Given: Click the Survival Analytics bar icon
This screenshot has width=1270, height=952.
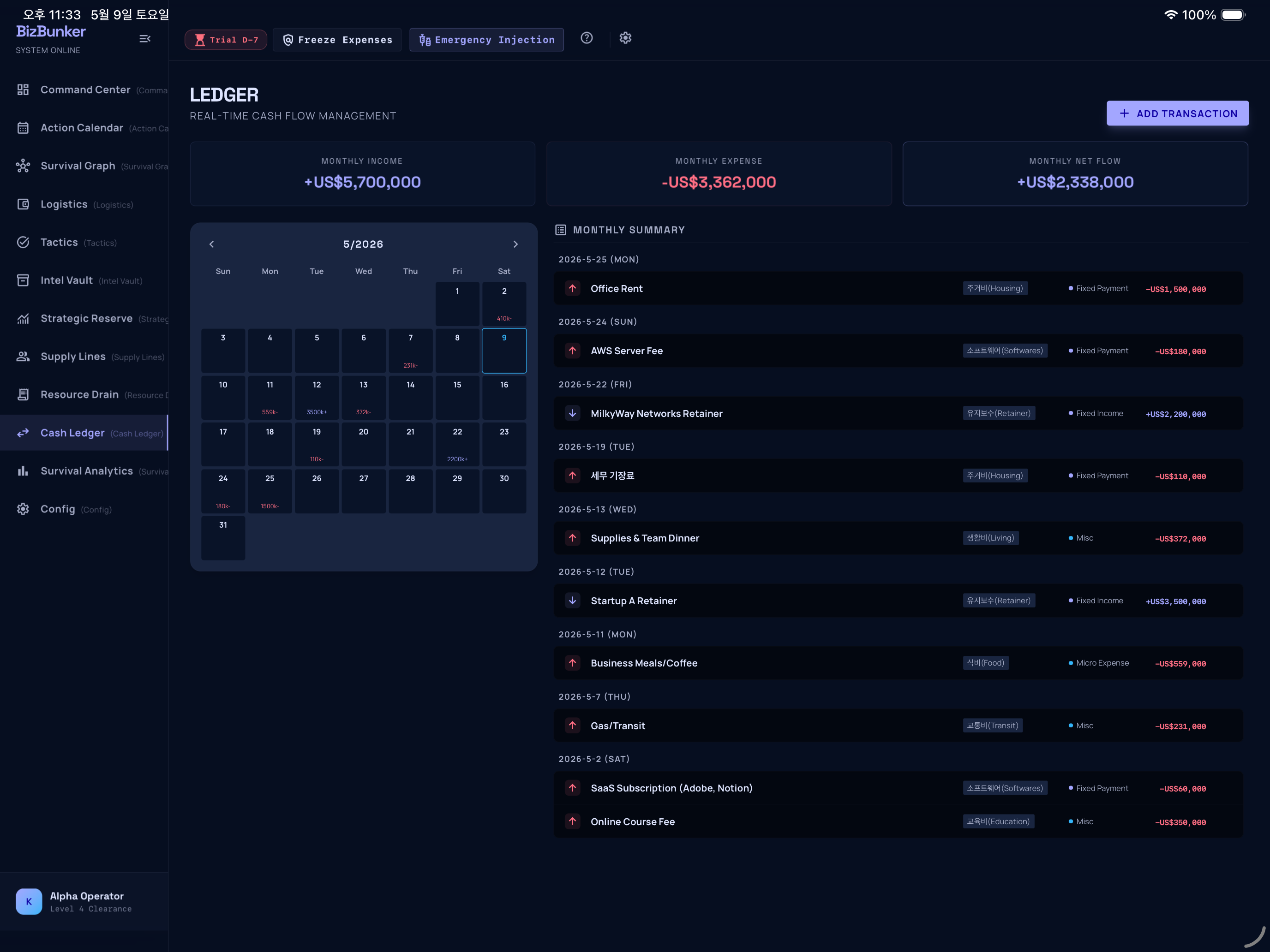Looking at the screenshot, I should click(23, 470).
